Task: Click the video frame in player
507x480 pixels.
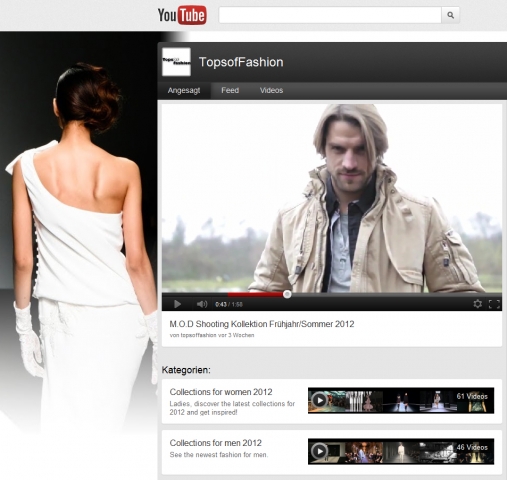Action: point(332,198)
